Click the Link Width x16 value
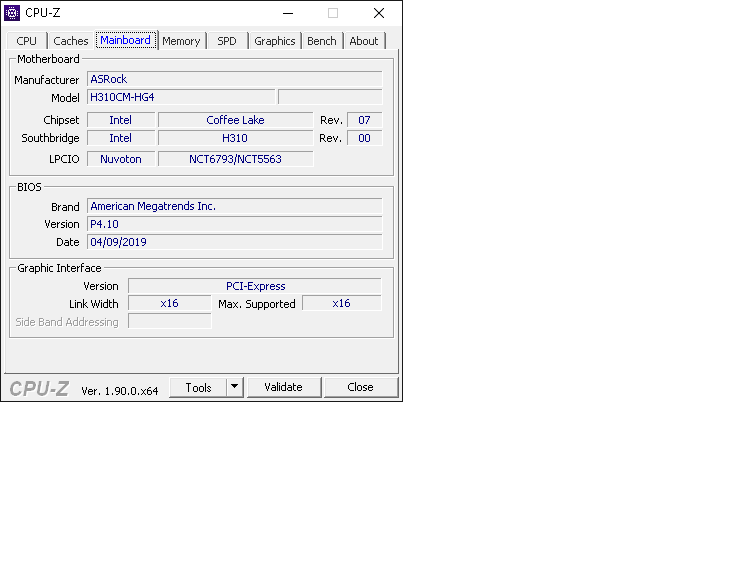The image size is (752, 564). pos(170,304)
